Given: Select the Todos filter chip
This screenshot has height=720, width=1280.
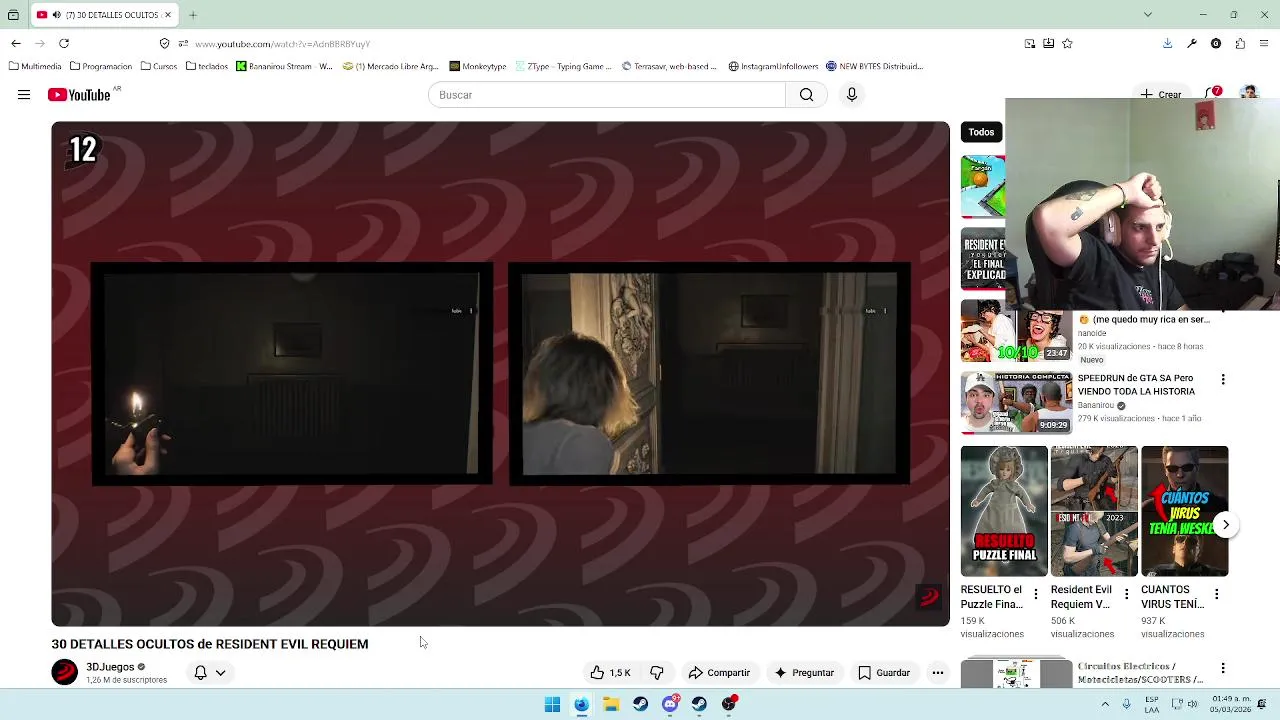Looking at the screenshot, I should [981, 132].
